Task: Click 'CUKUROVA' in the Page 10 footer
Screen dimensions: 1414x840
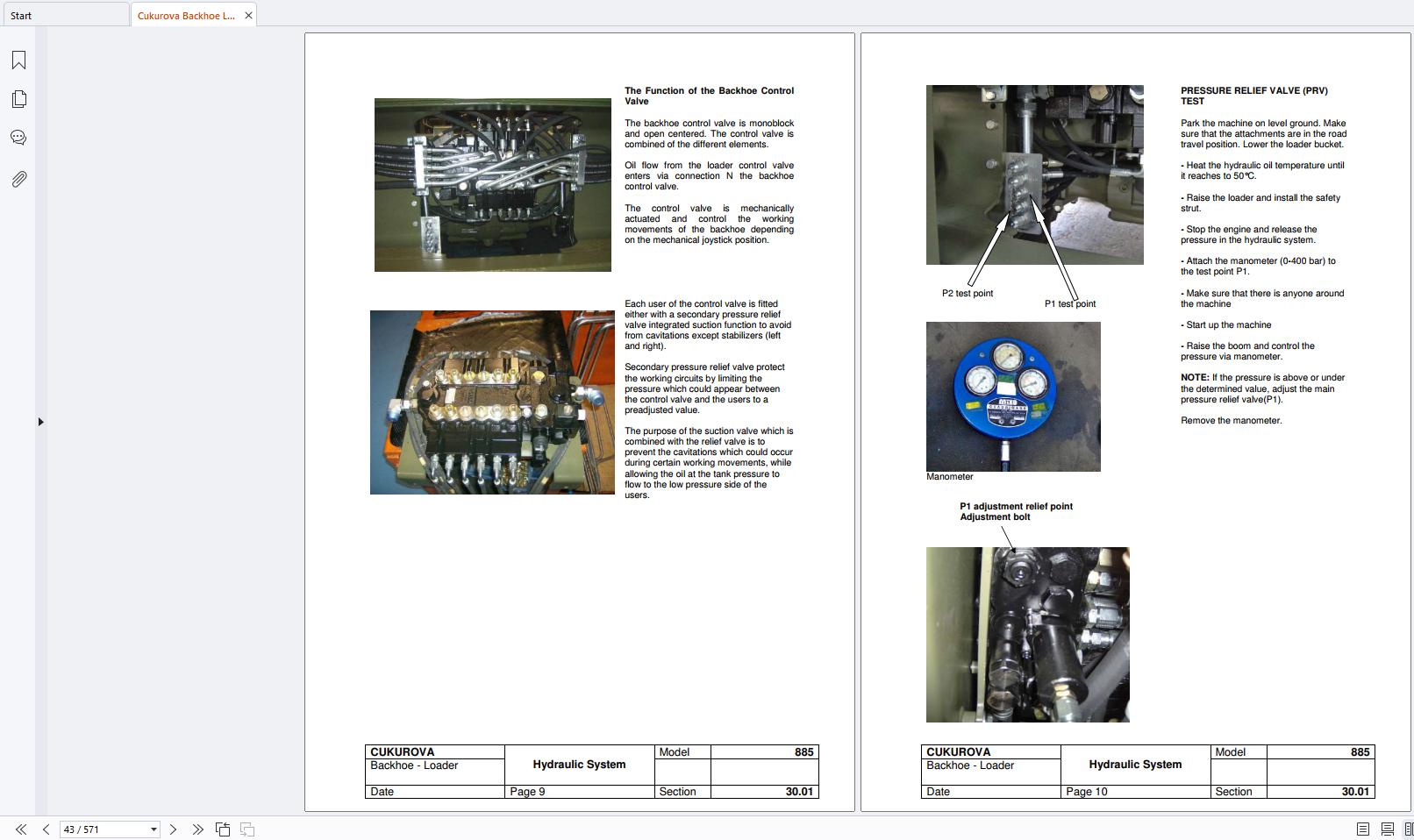Action: 958,752
